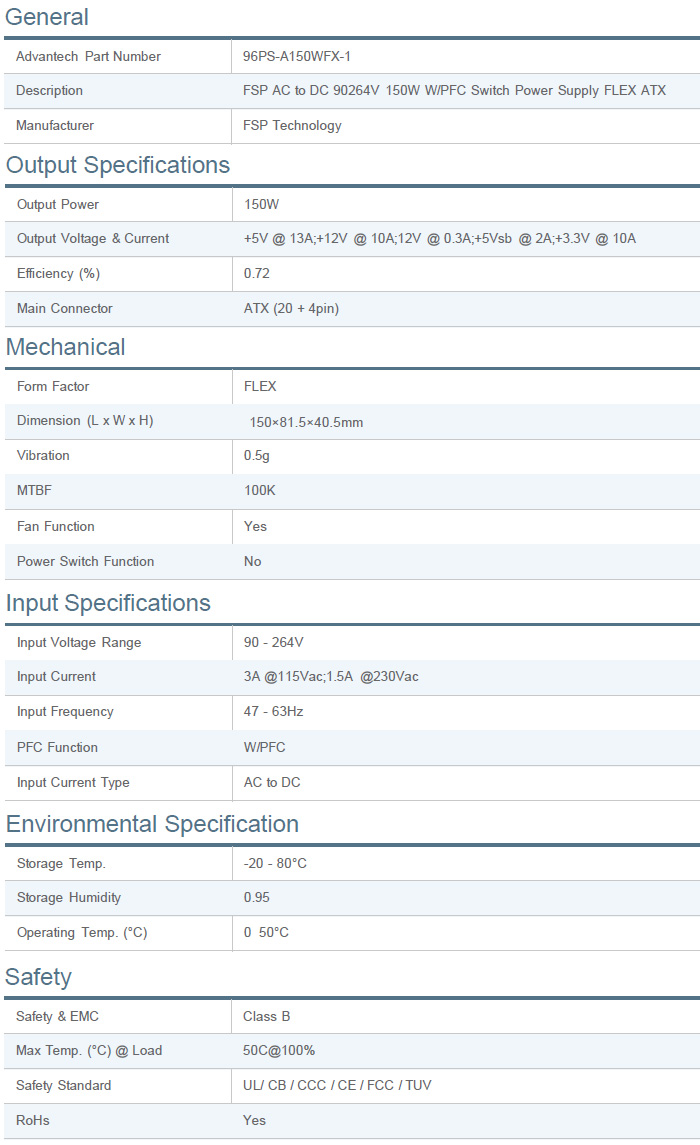Select the 47 - 63Hz frequency value

tap(273, 711)
